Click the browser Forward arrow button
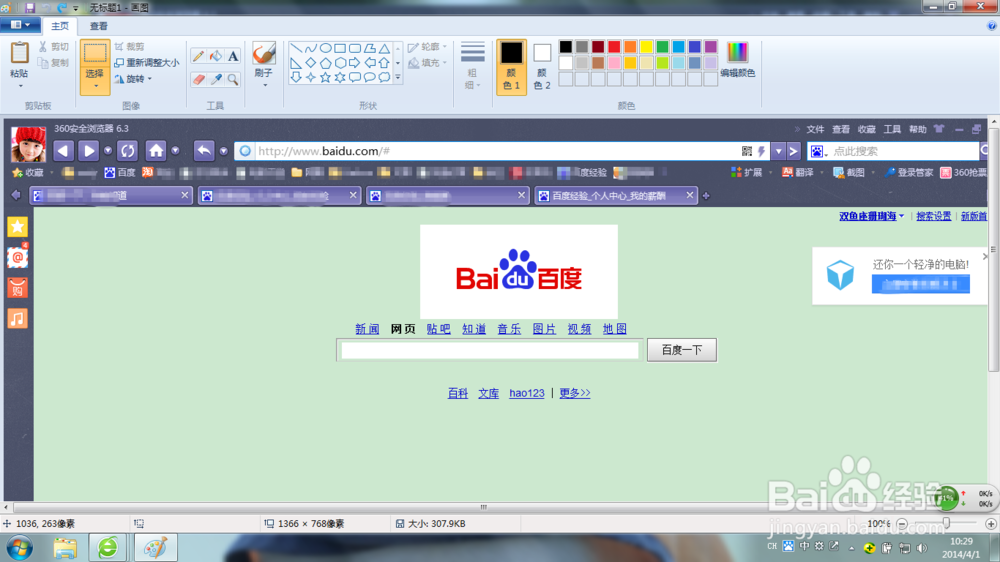 point(89,151)
